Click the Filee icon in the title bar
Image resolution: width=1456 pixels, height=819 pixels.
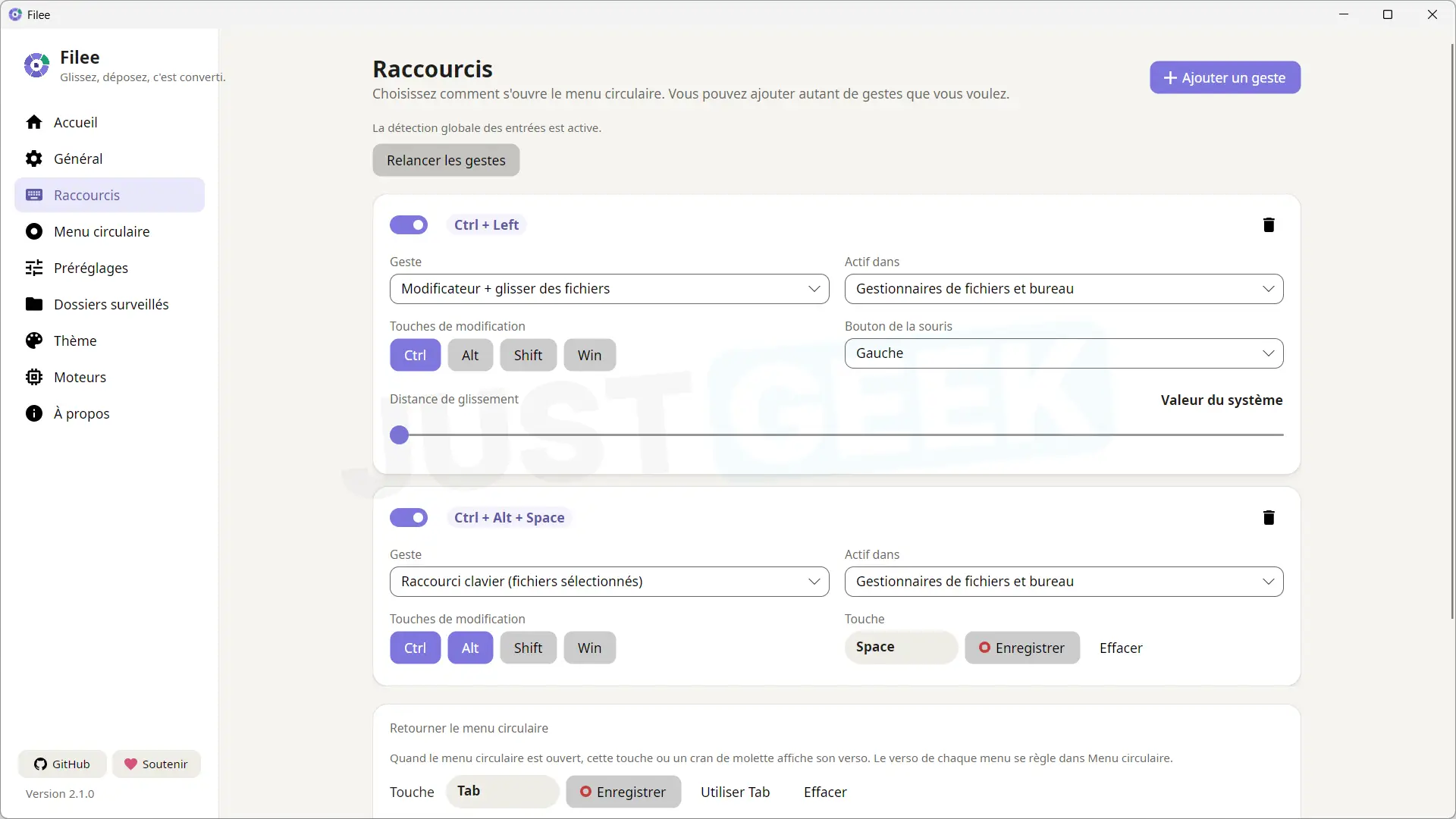click(x=15, y=14)
